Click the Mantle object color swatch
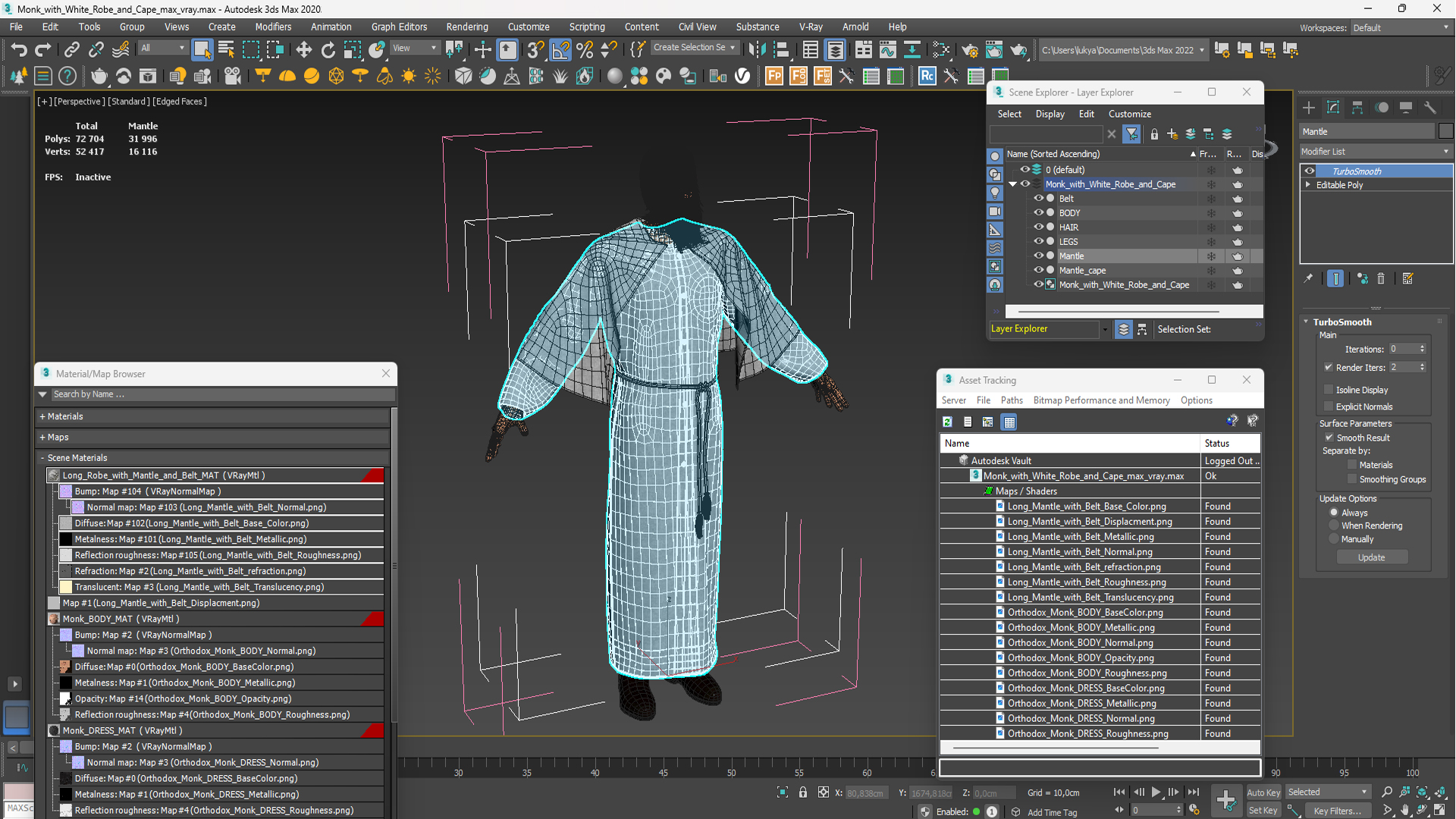The width and height of the screenshot is (1456, 819). coord(1445,131)
